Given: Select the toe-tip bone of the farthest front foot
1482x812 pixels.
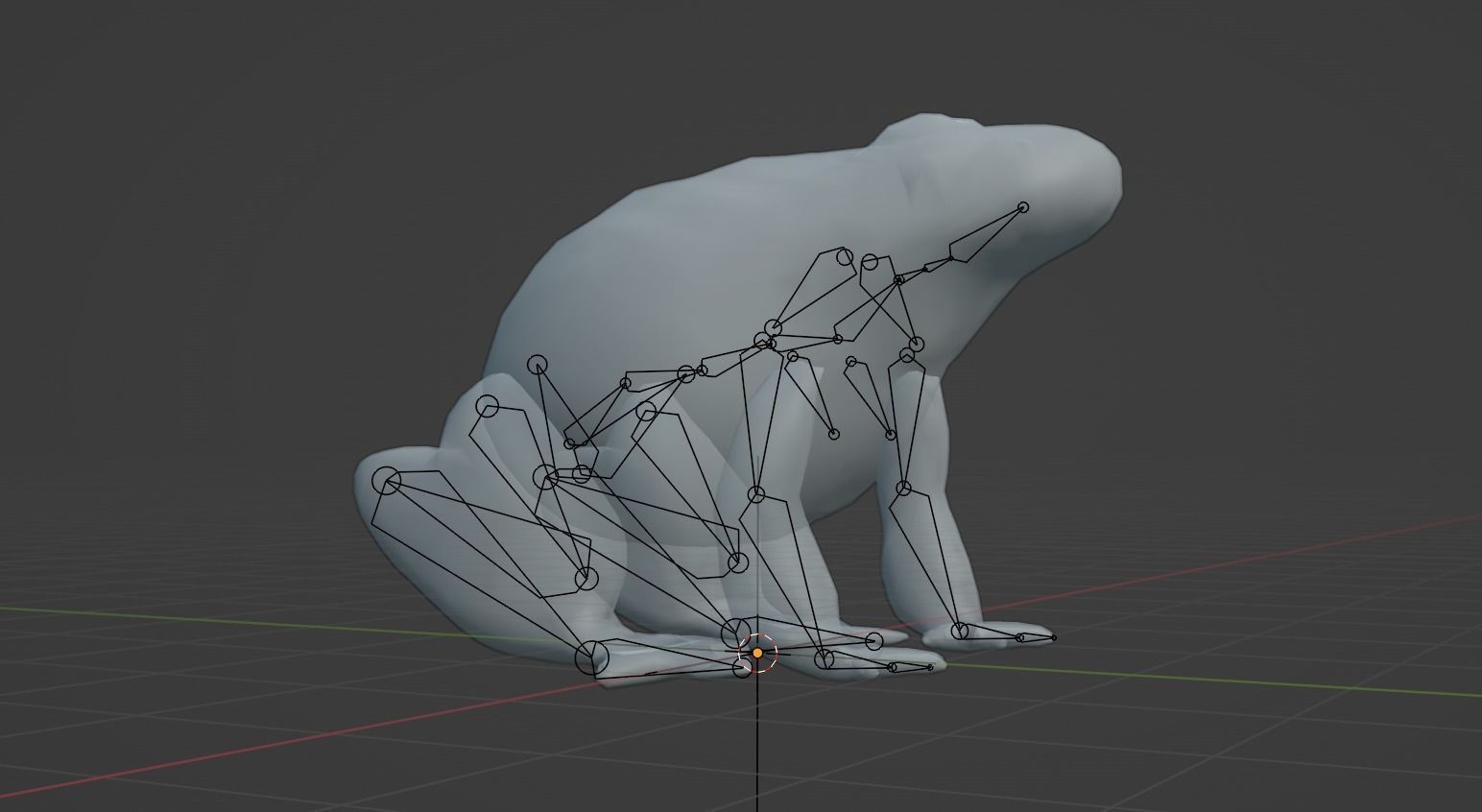Looking at the screenshot, I should 1039,637.
